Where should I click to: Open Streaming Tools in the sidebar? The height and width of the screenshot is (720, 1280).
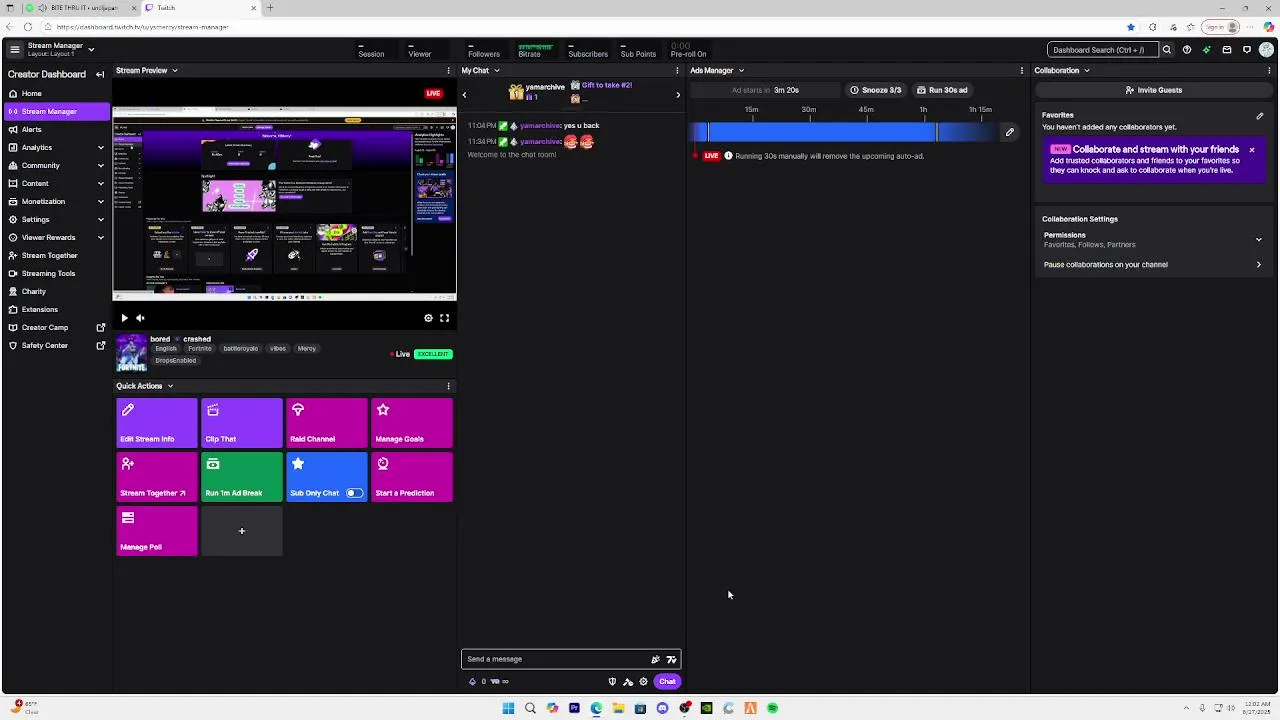pos(56,273)
